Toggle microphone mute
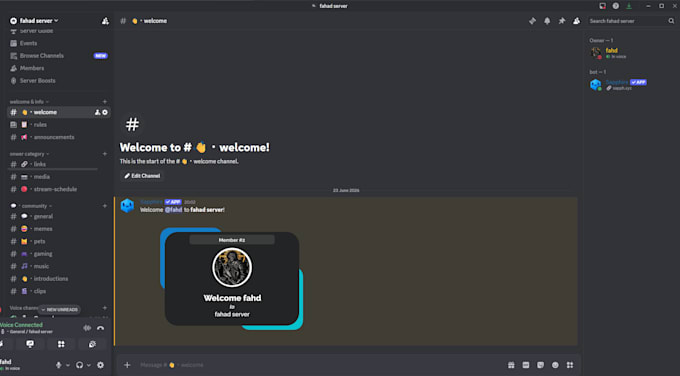 (x=59, y=365)
